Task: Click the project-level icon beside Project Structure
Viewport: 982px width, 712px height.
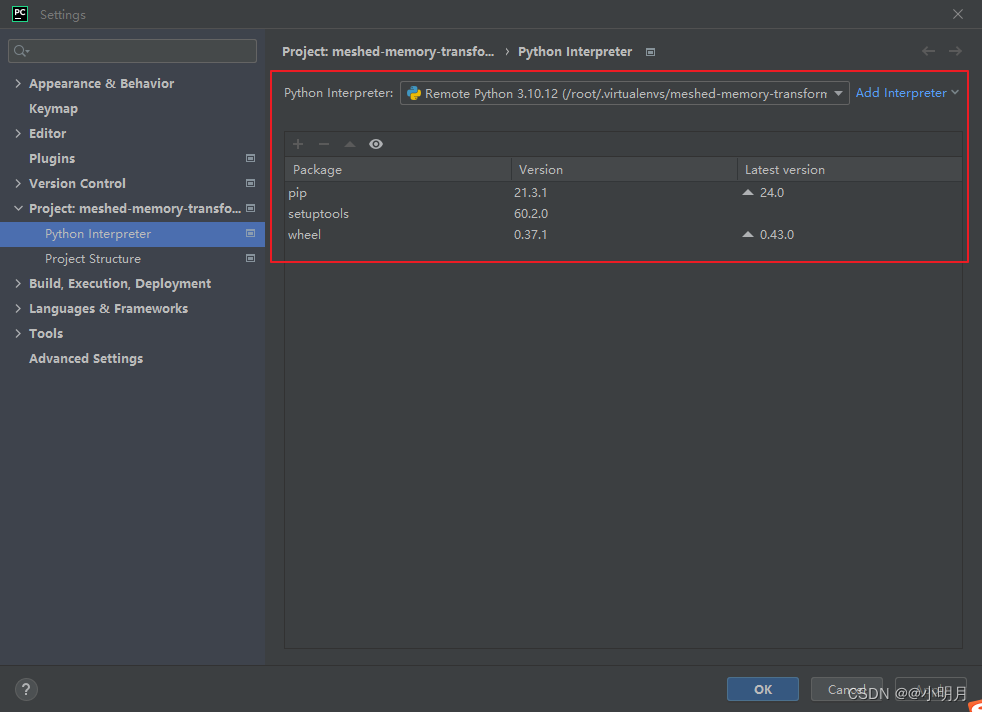Action: tap(251, 259)
